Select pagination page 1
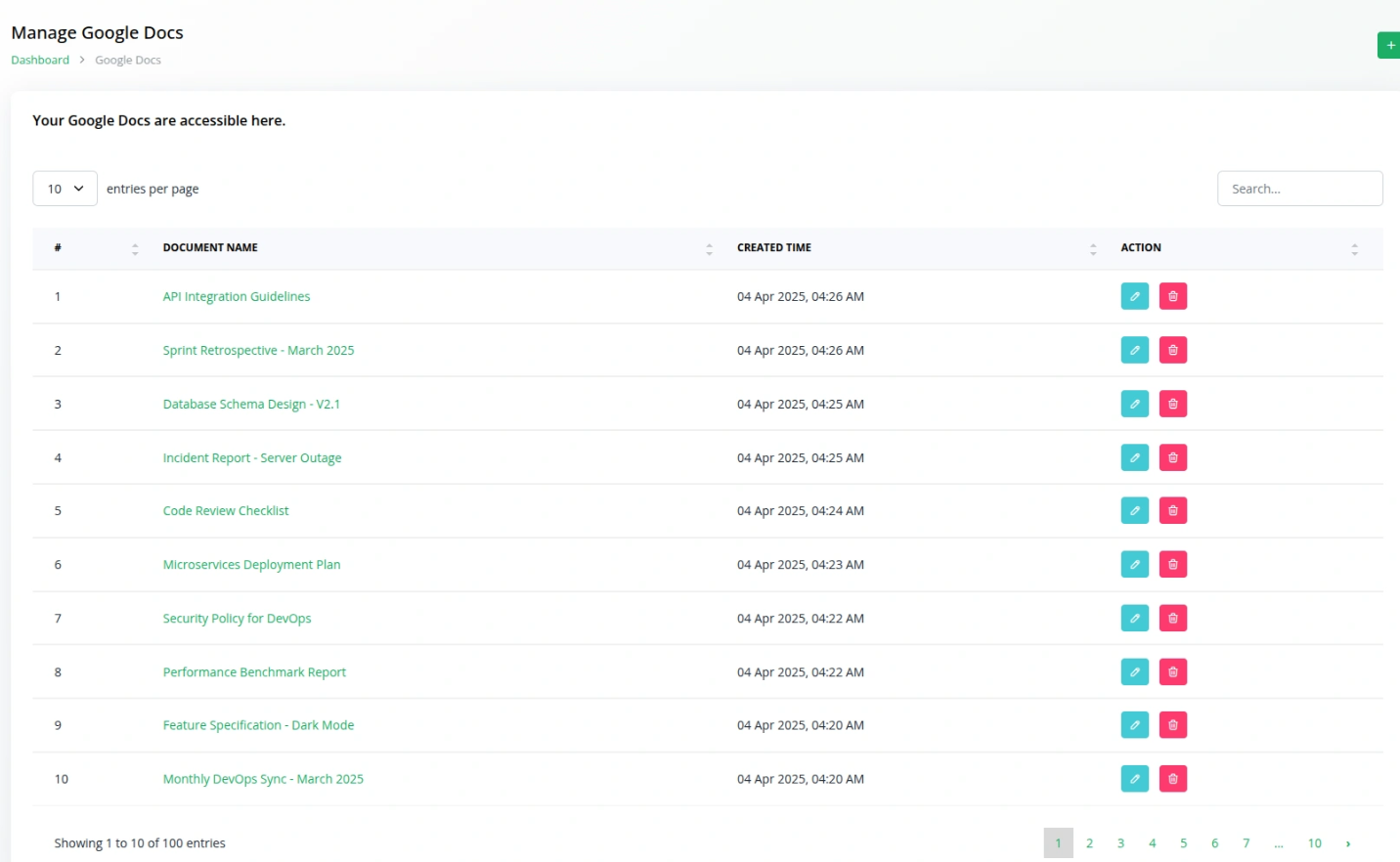 1058,842
